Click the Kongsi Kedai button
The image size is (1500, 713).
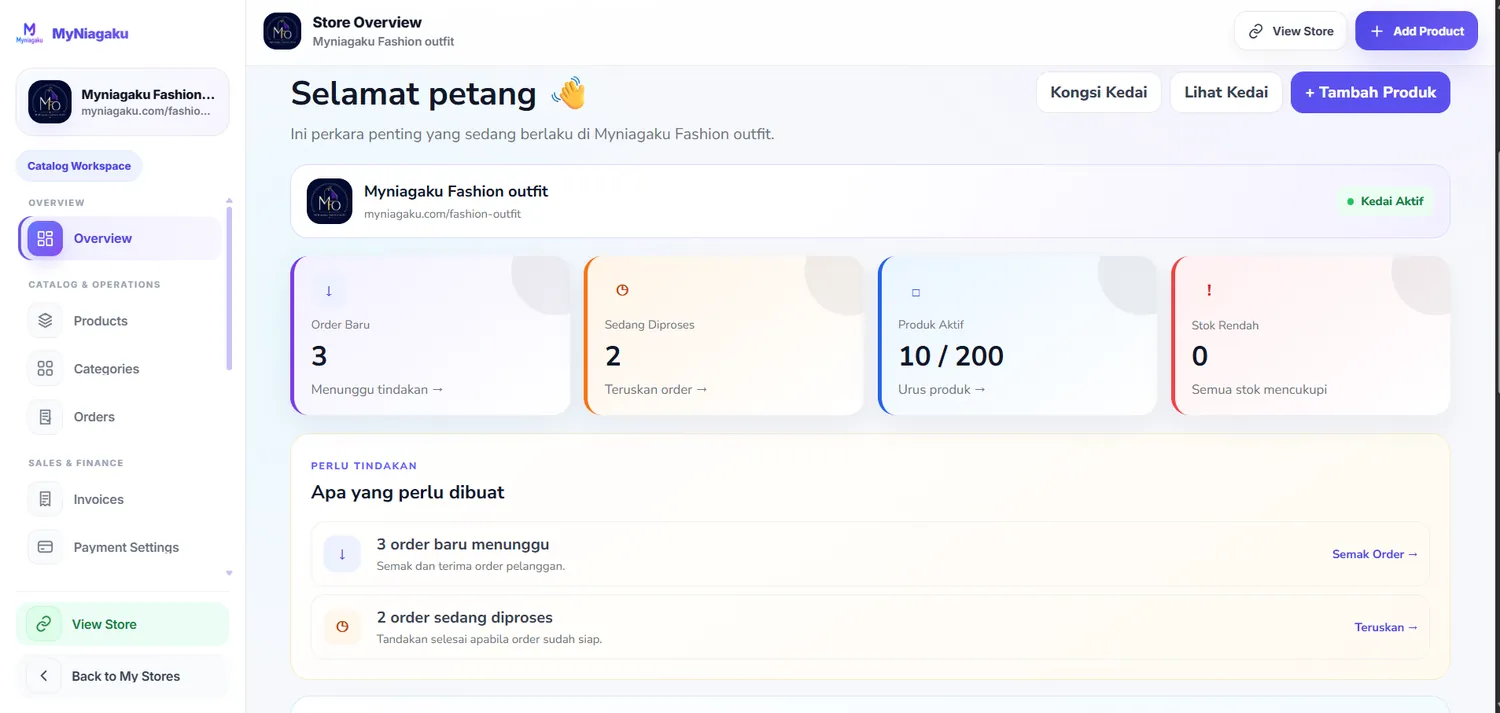point(1098,92)
